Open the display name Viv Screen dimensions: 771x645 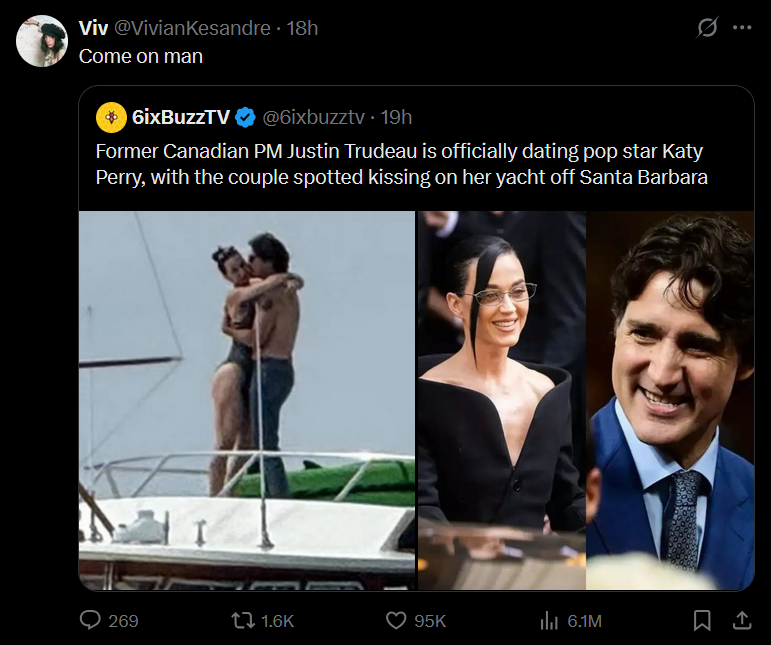coord(93,28)
